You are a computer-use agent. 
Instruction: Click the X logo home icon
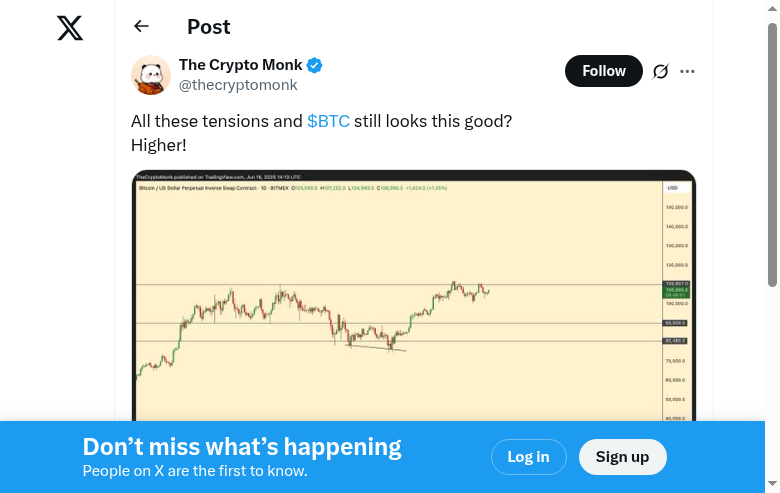click(70, 28)
